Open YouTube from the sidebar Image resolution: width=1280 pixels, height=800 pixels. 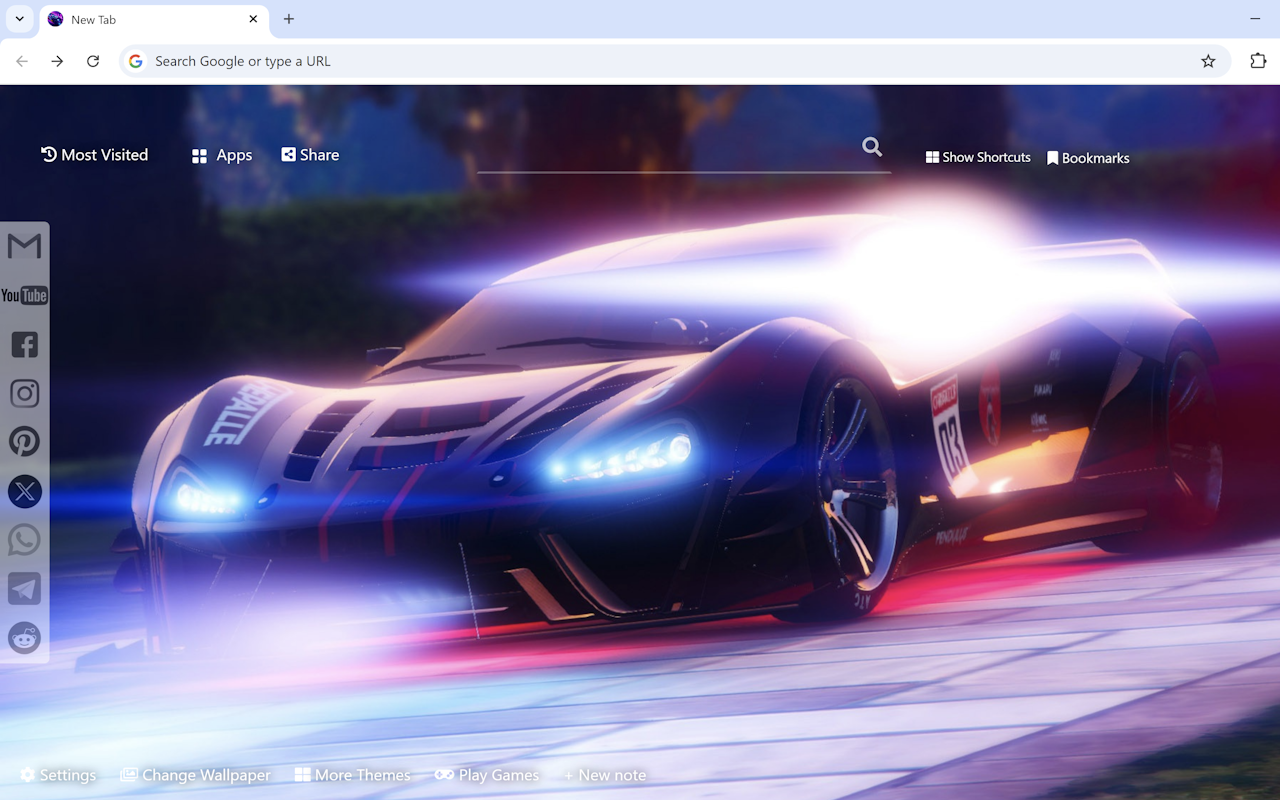pyautogui.click(x=24, y=295)
